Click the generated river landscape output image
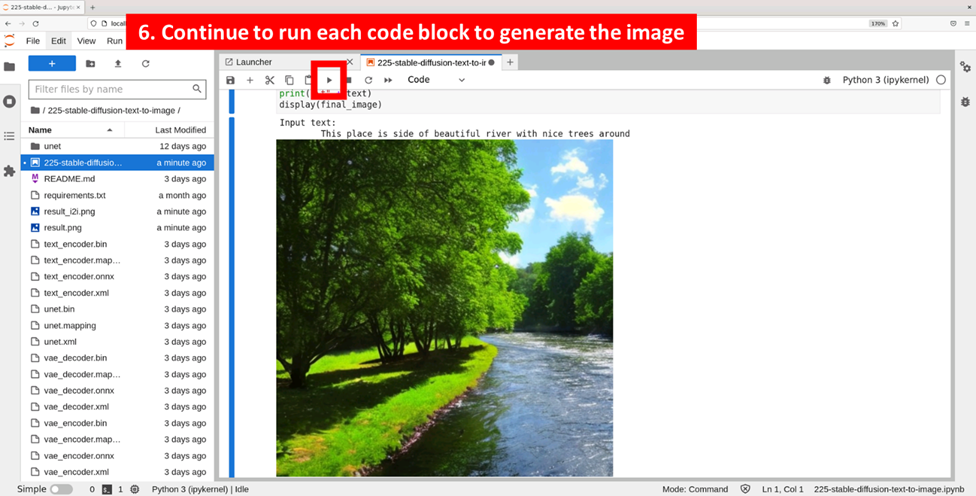This screenshot has width=976, height=496. pos(444,308)
